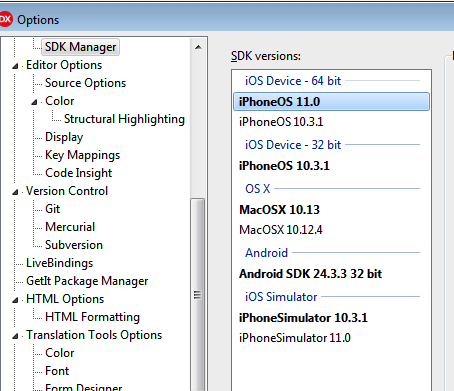Viewport: 454px width, 391px height.
Task: Open Key Mappings options
Action: point(82,155)
